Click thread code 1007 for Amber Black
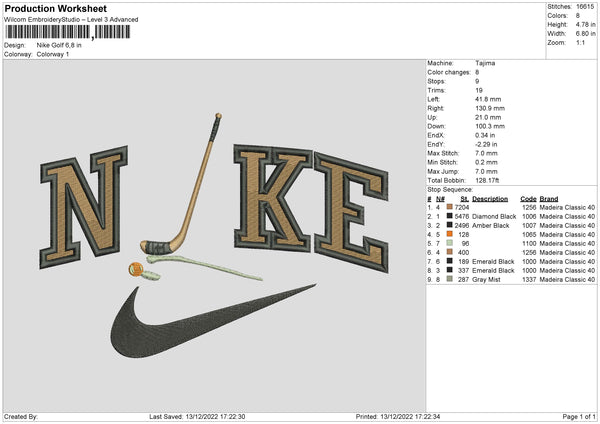 (529, 226)
